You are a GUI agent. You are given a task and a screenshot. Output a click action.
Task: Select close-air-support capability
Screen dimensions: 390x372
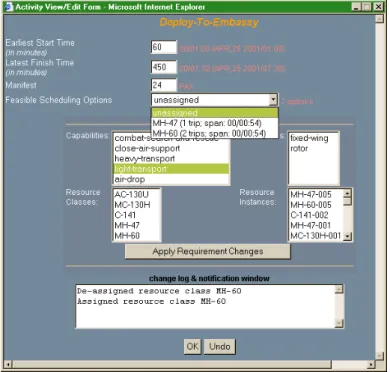(x=171, y=148)
